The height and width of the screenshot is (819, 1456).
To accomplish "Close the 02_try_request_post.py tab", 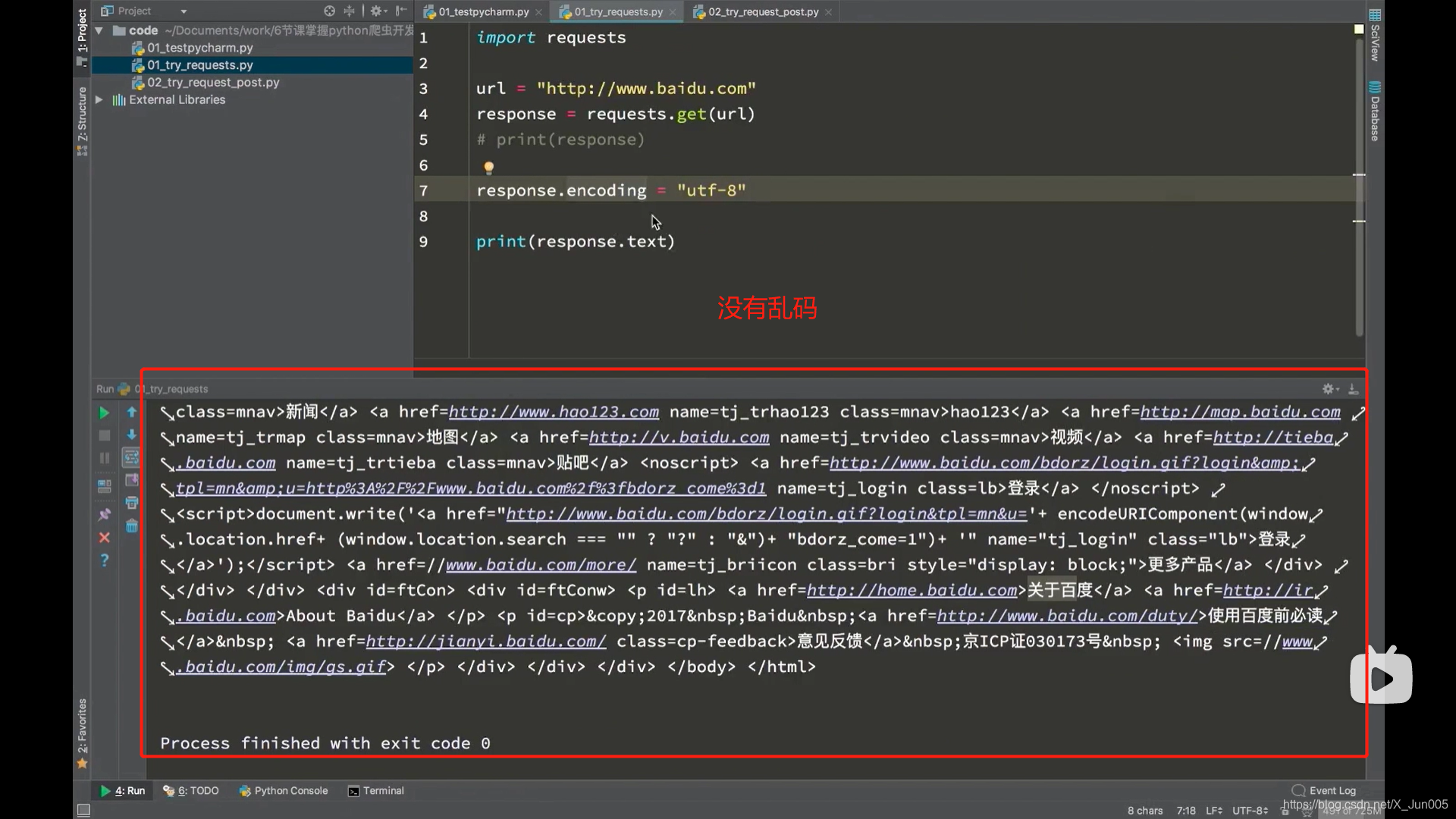I will (828, 12).
